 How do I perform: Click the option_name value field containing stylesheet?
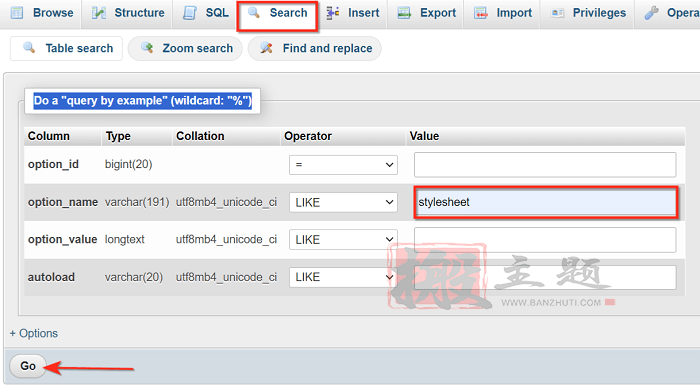[x=545, y=202]
